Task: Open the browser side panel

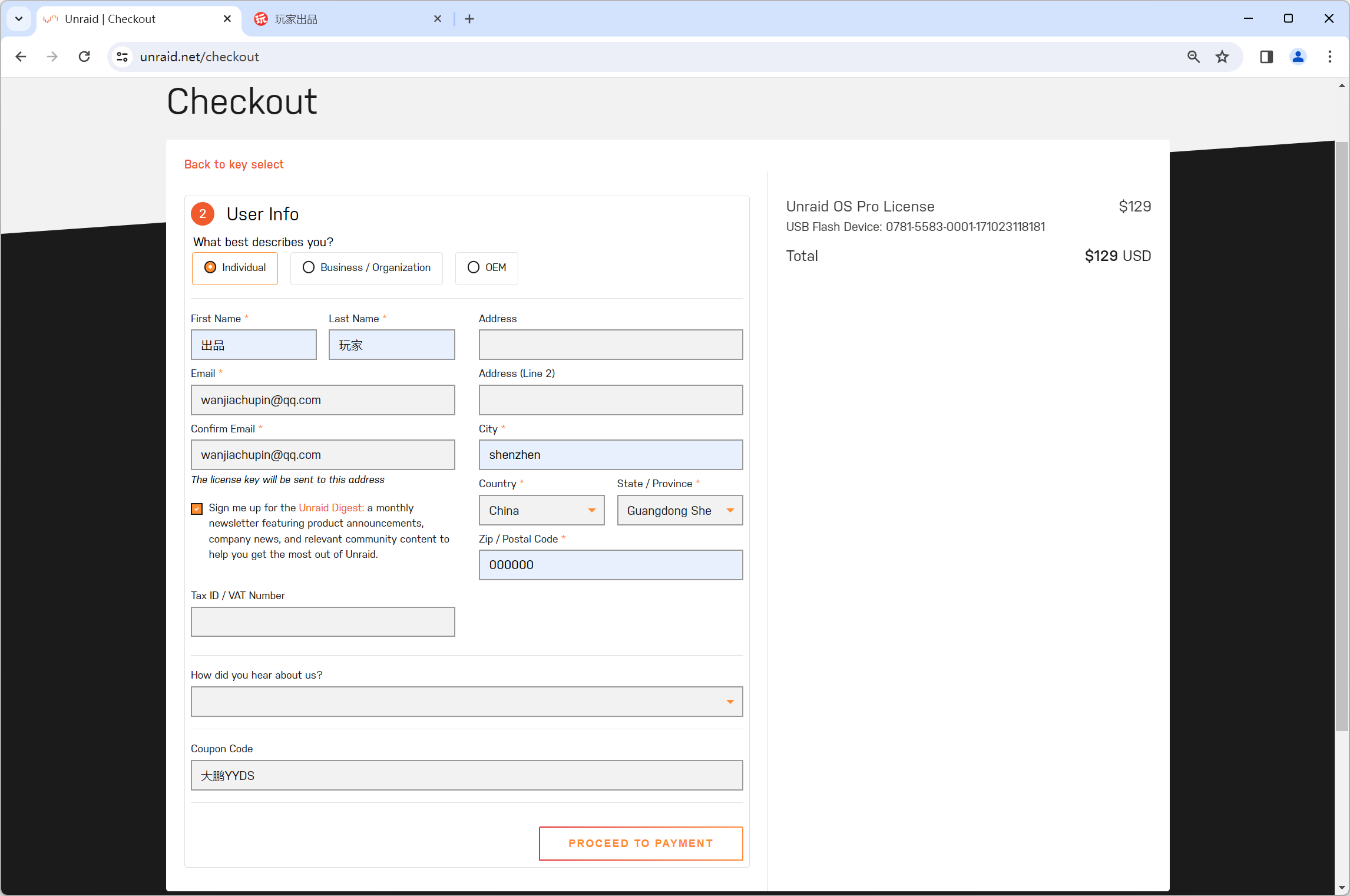Action: pos(1266,57)
